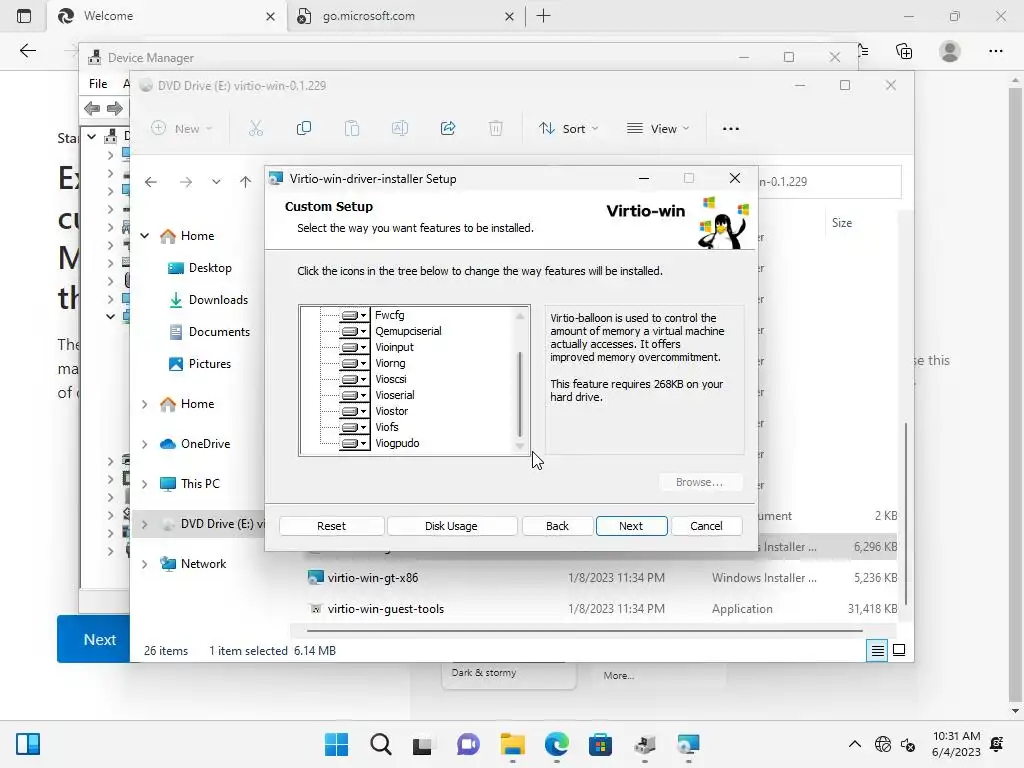Expand the Network node in sidebar
Viewport: 1024px width, 768px height.
click(144, 564)
